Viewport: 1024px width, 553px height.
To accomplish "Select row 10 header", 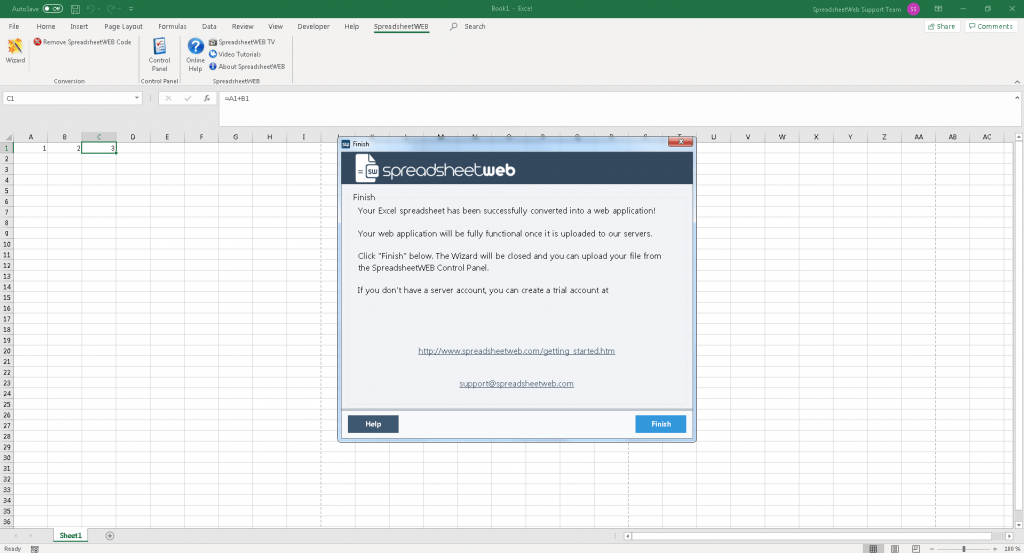I will tap(7, 244).
